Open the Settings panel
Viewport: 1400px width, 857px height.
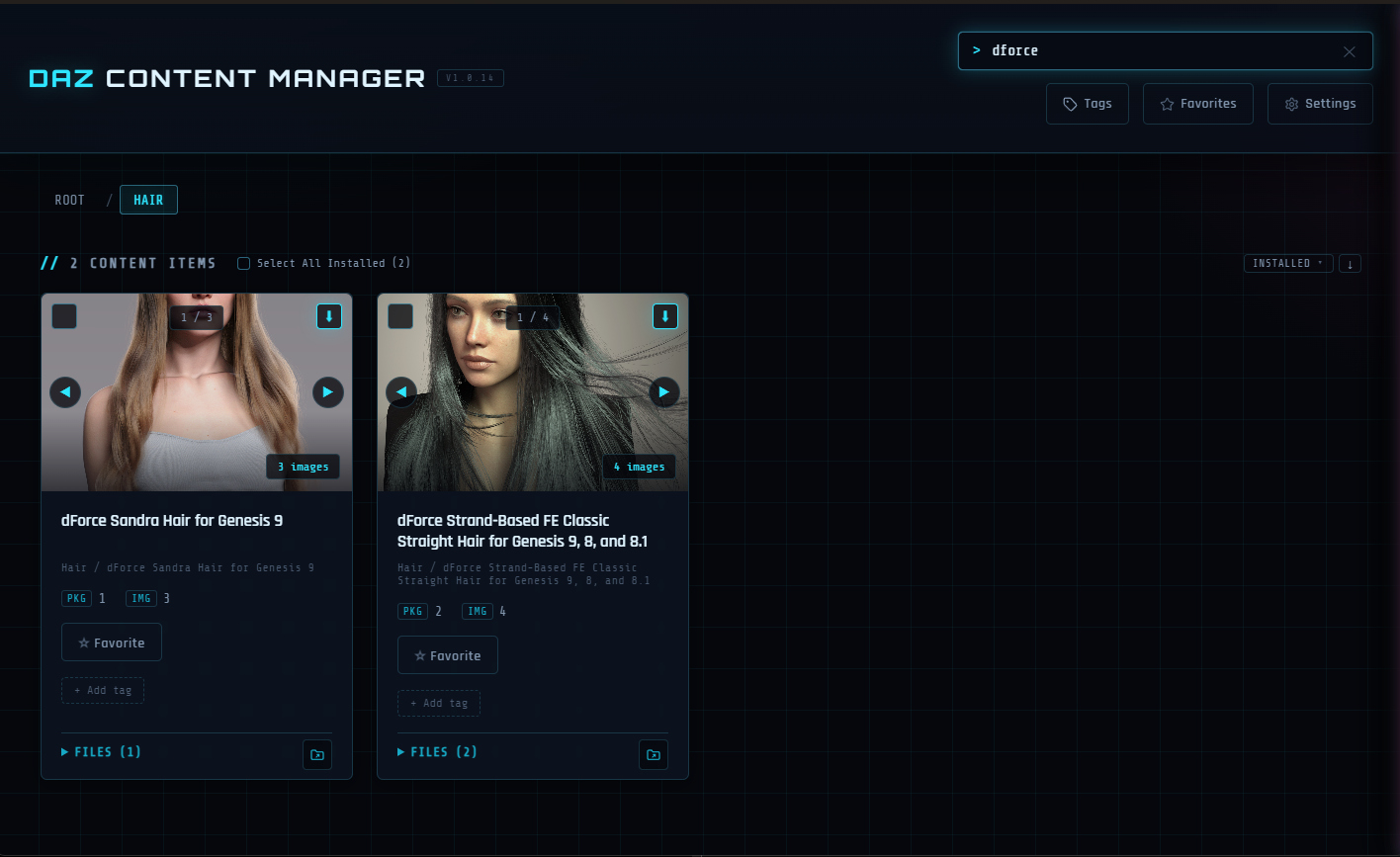(1320, 104)
